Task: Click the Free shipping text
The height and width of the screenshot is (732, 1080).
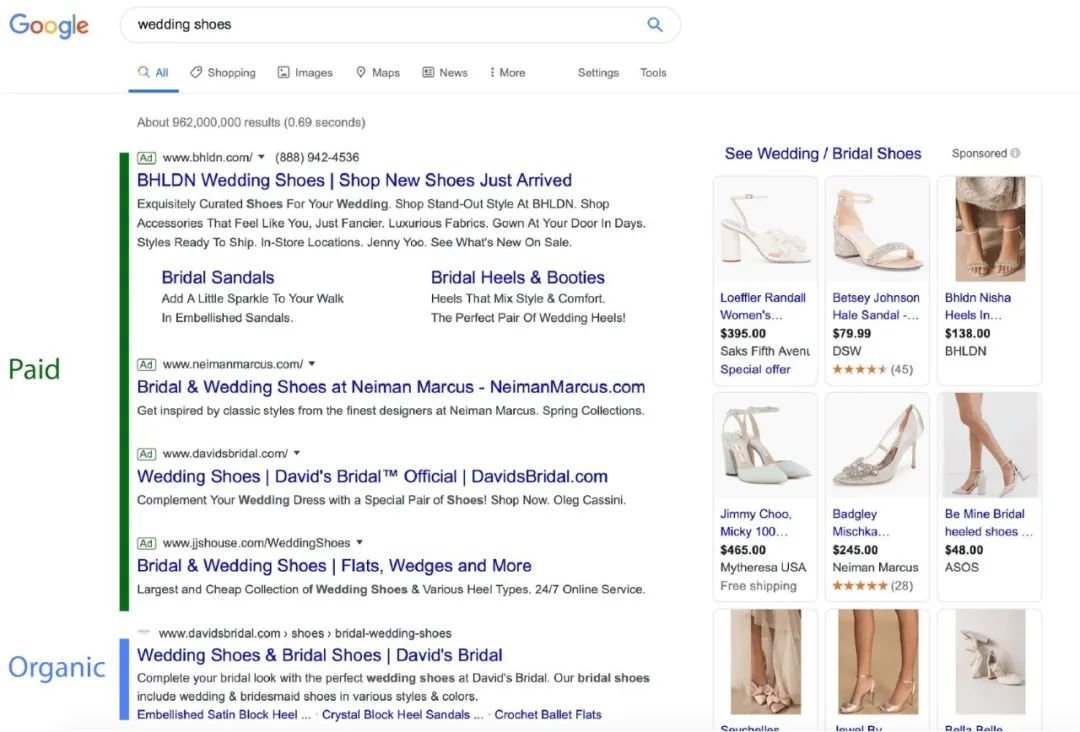Action: (x=758, y=585)
